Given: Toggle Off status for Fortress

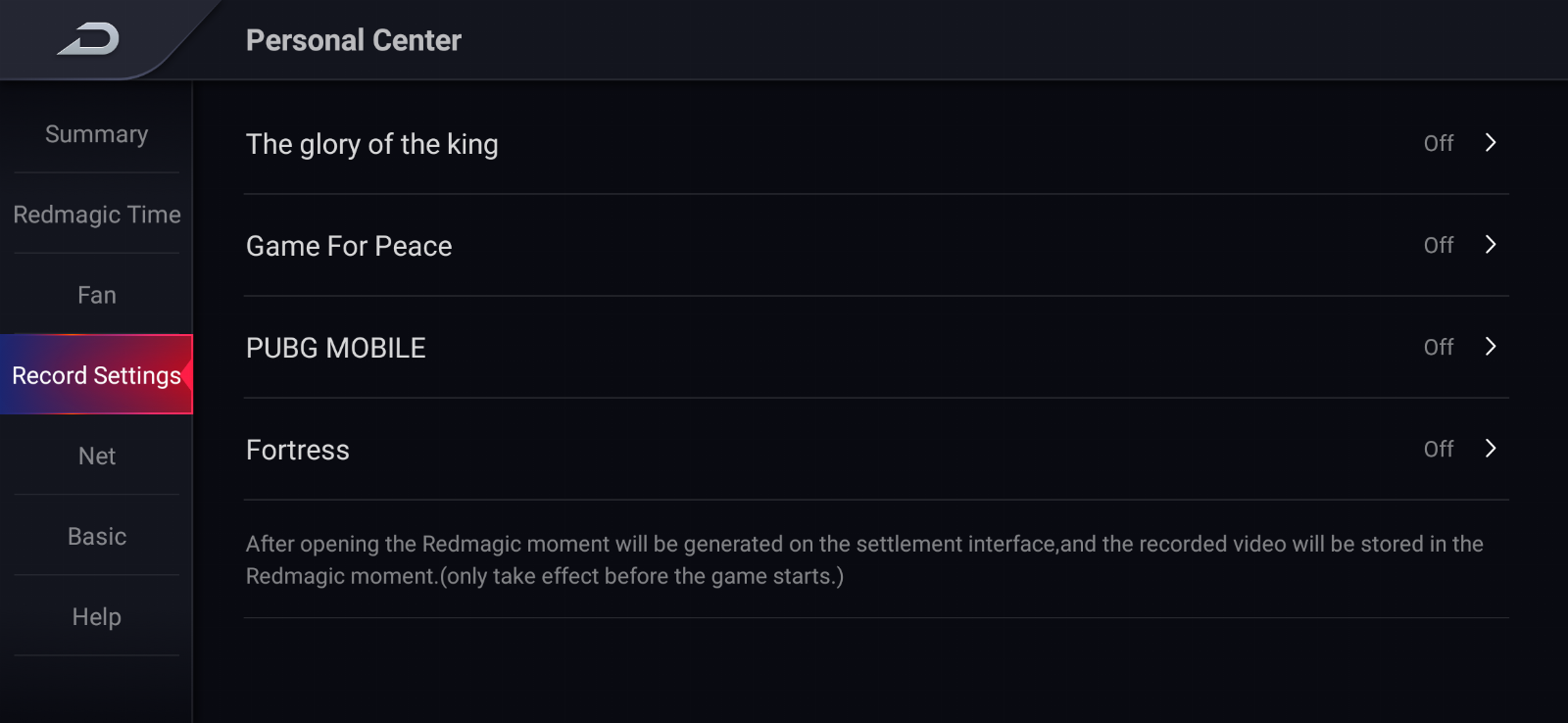Looking at the screenshot, I should point(1439,449).
